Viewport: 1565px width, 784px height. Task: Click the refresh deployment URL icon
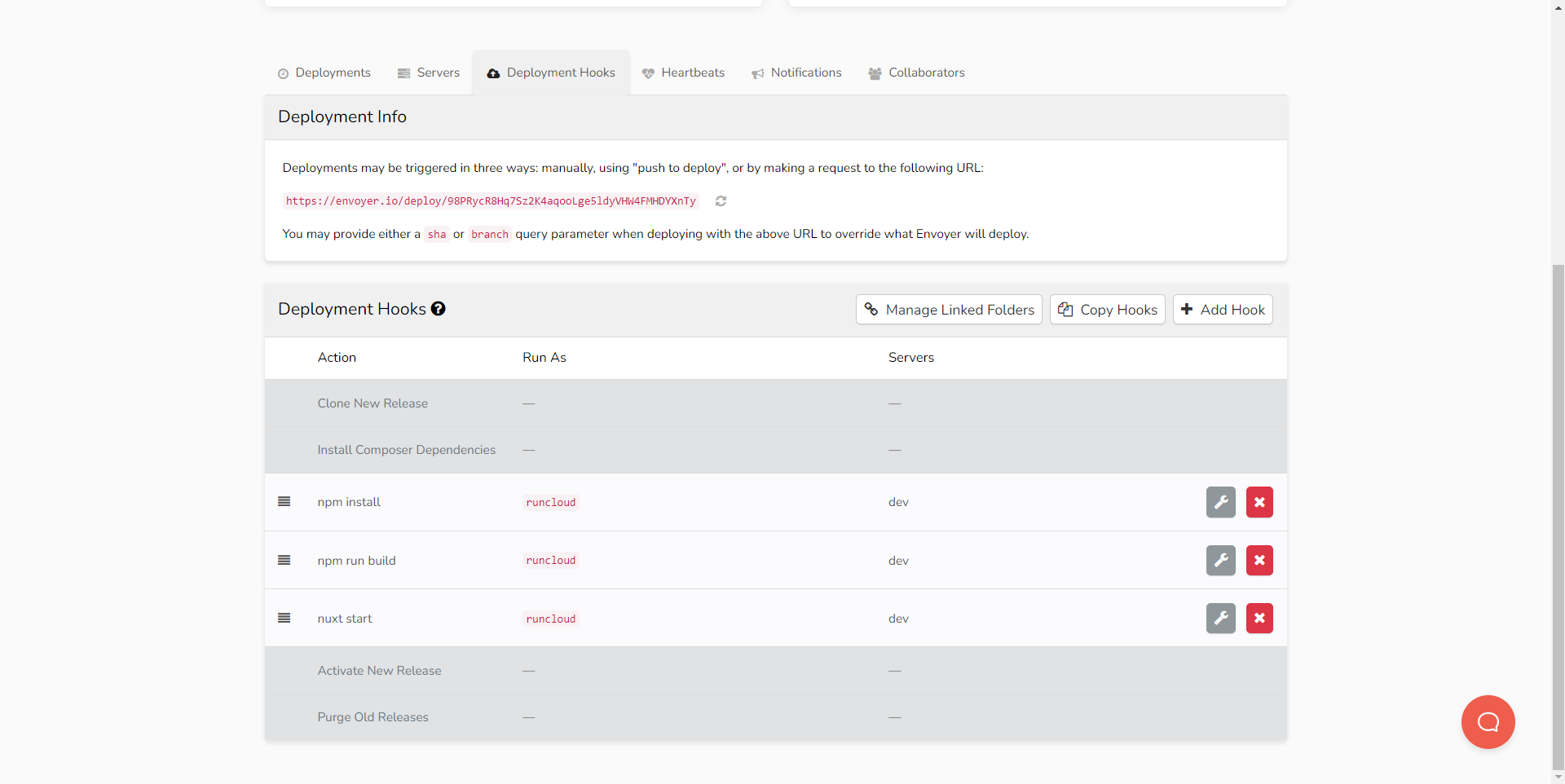click(721, 201)
